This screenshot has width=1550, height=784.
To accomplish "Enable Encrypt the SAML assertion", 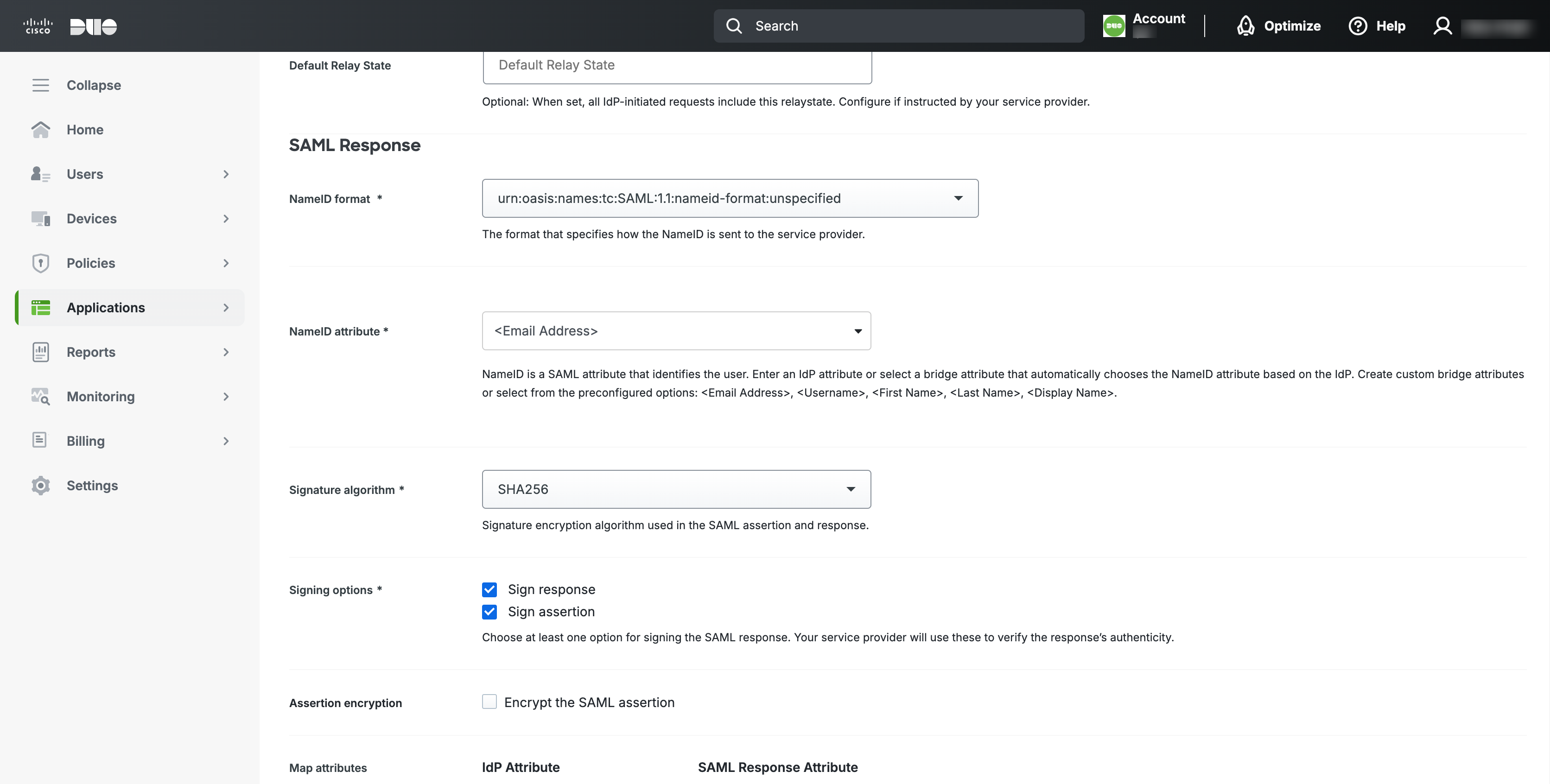I will click(x=489, y=702).
